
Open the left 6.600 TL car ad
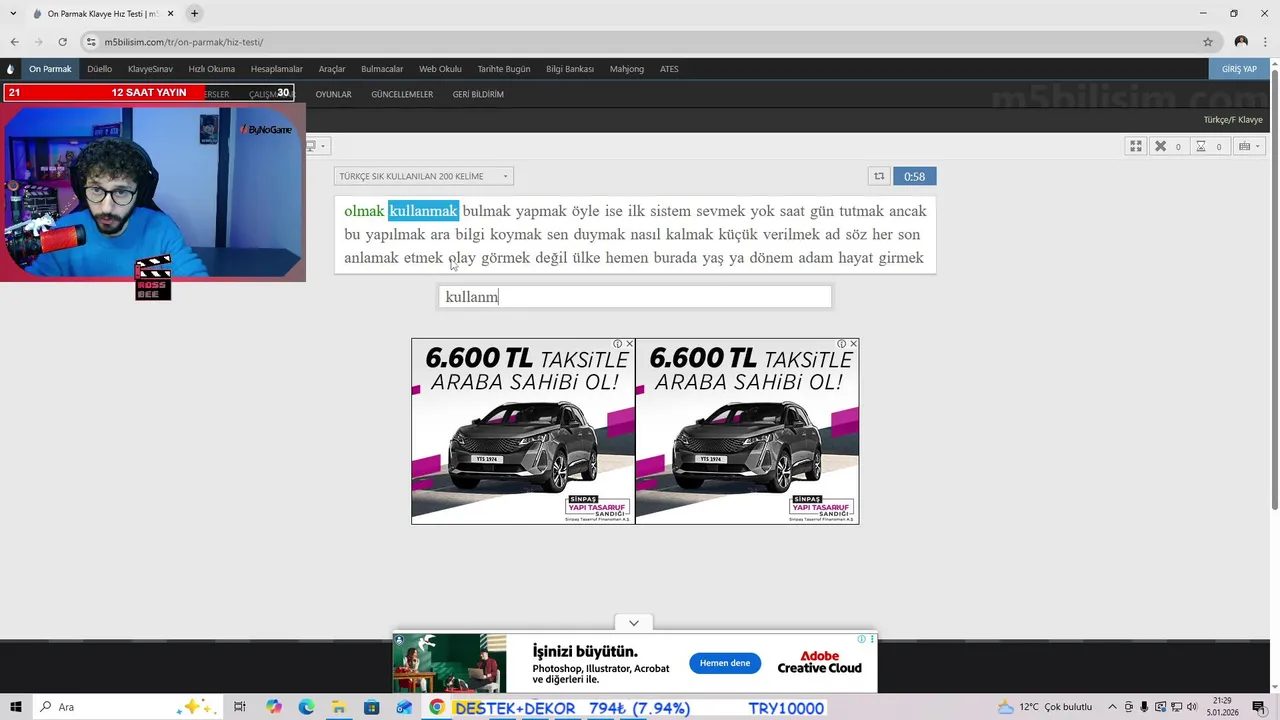pyautogui.click(x=523, y=431)
